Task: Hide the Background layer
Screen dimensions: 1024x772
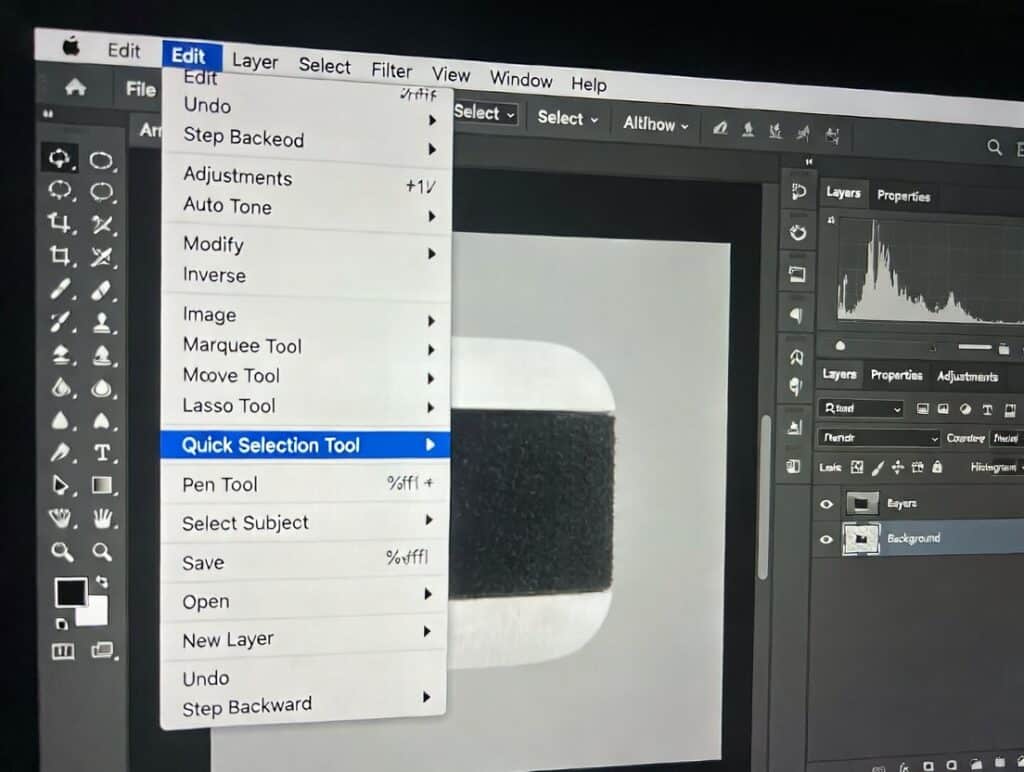Action: [825, 537]
